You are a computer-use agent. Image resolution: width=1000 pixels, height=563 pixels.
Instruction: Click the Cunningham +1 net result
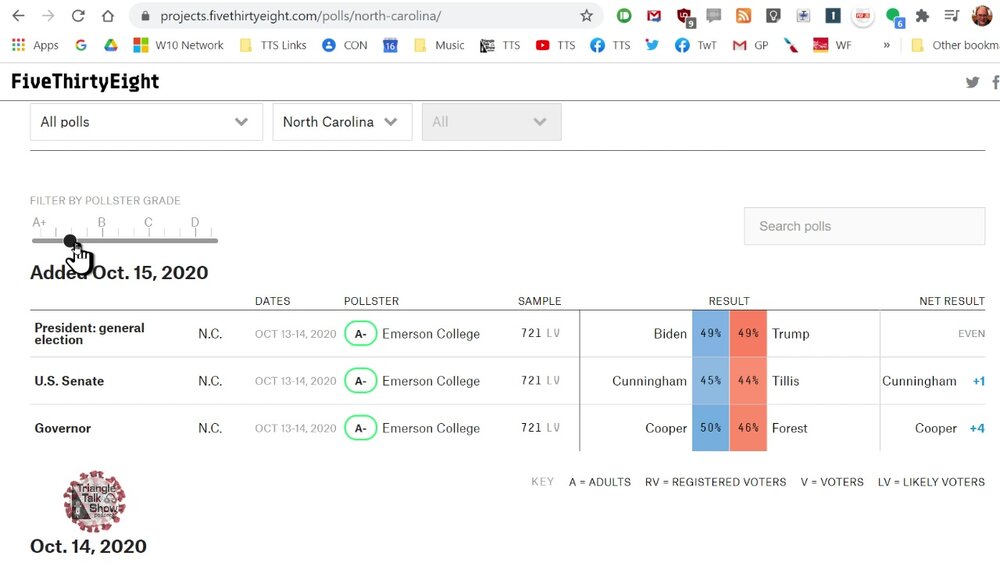(x=933, y=381)
